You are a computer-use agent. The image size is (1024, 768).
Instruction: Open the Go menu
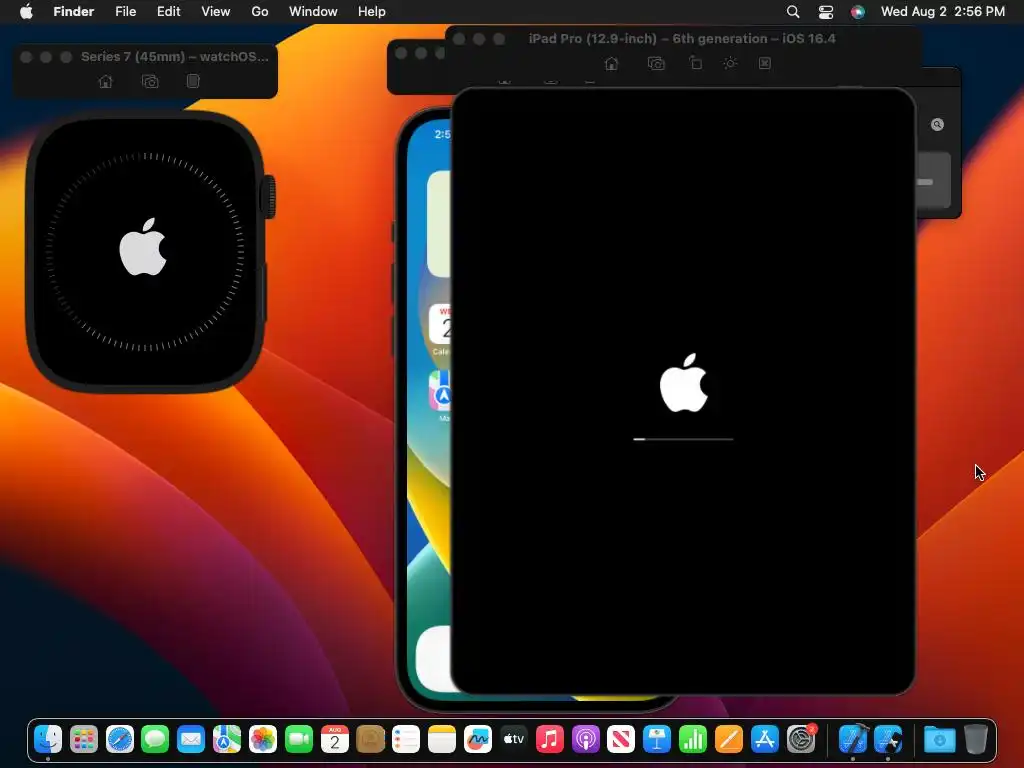(260, 11)
